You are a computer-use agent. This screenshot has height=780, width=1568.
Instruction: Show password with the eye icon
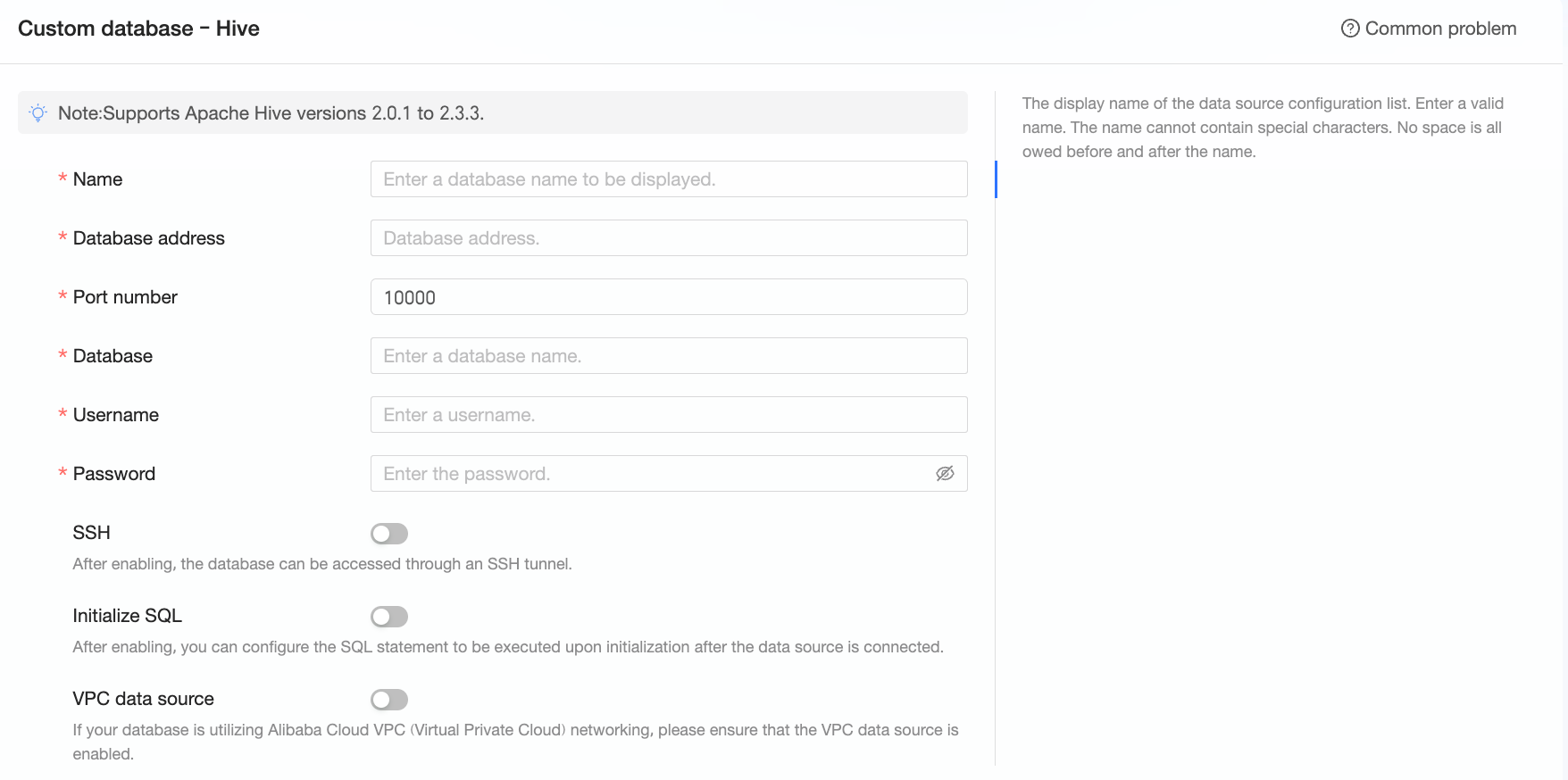pos(945,474)
